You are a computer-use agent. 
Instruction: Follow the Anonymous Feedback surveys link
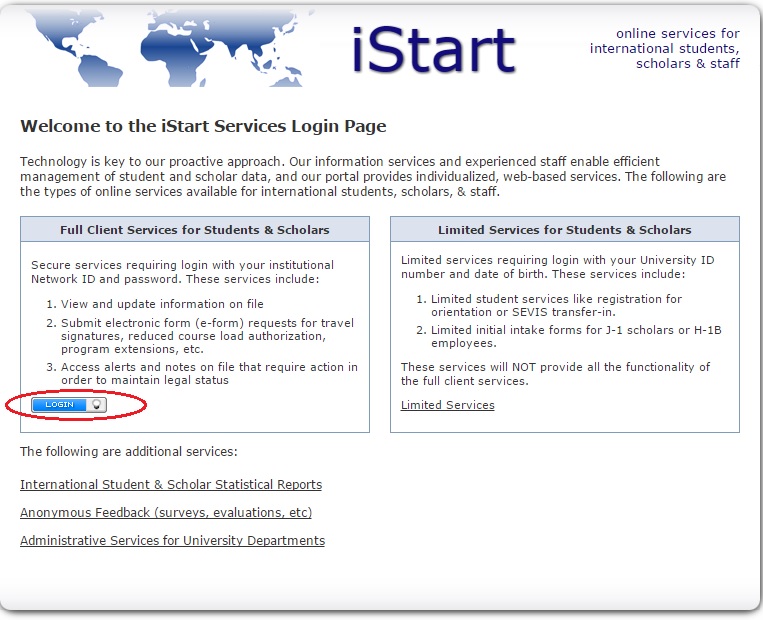click(166, 513)
